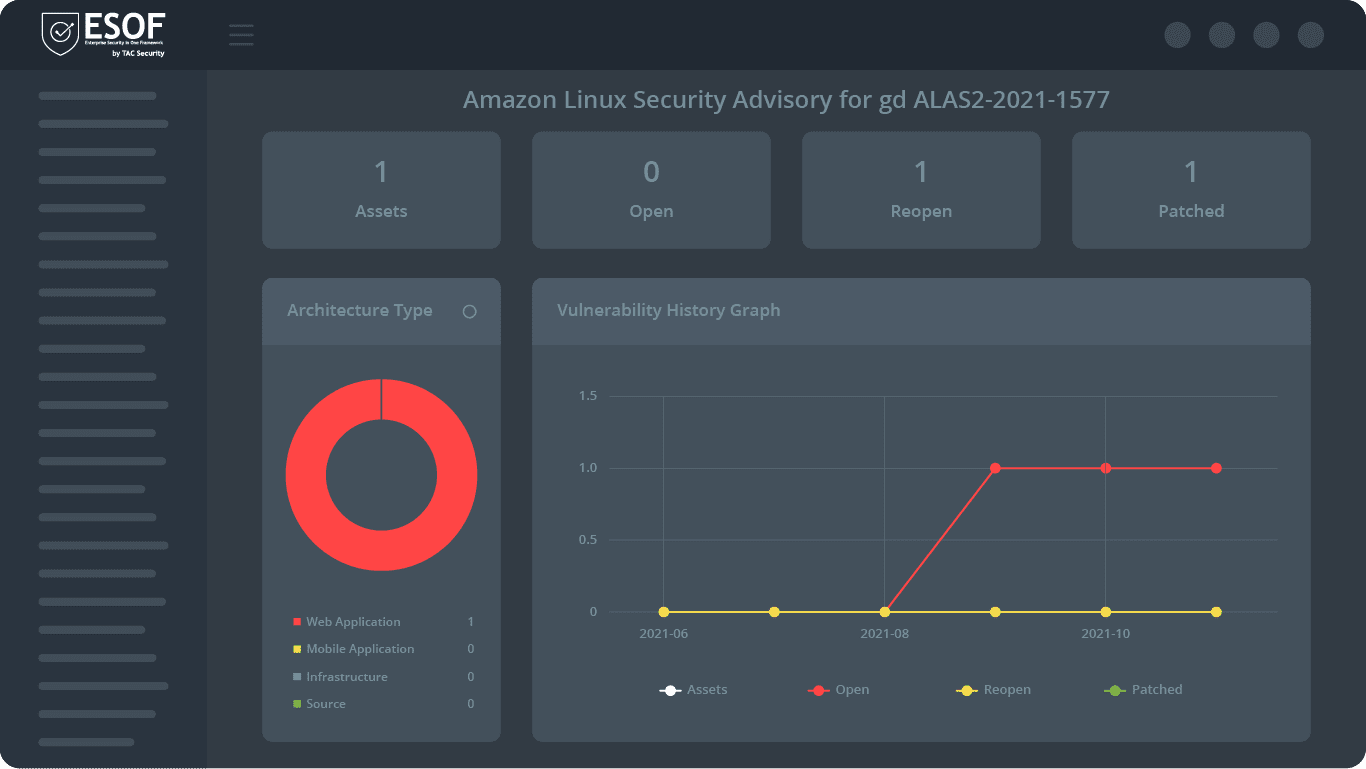1366x769 pixels.
Task: Click the Mobile Application yellow legend swatch
Action: [297, 649]
